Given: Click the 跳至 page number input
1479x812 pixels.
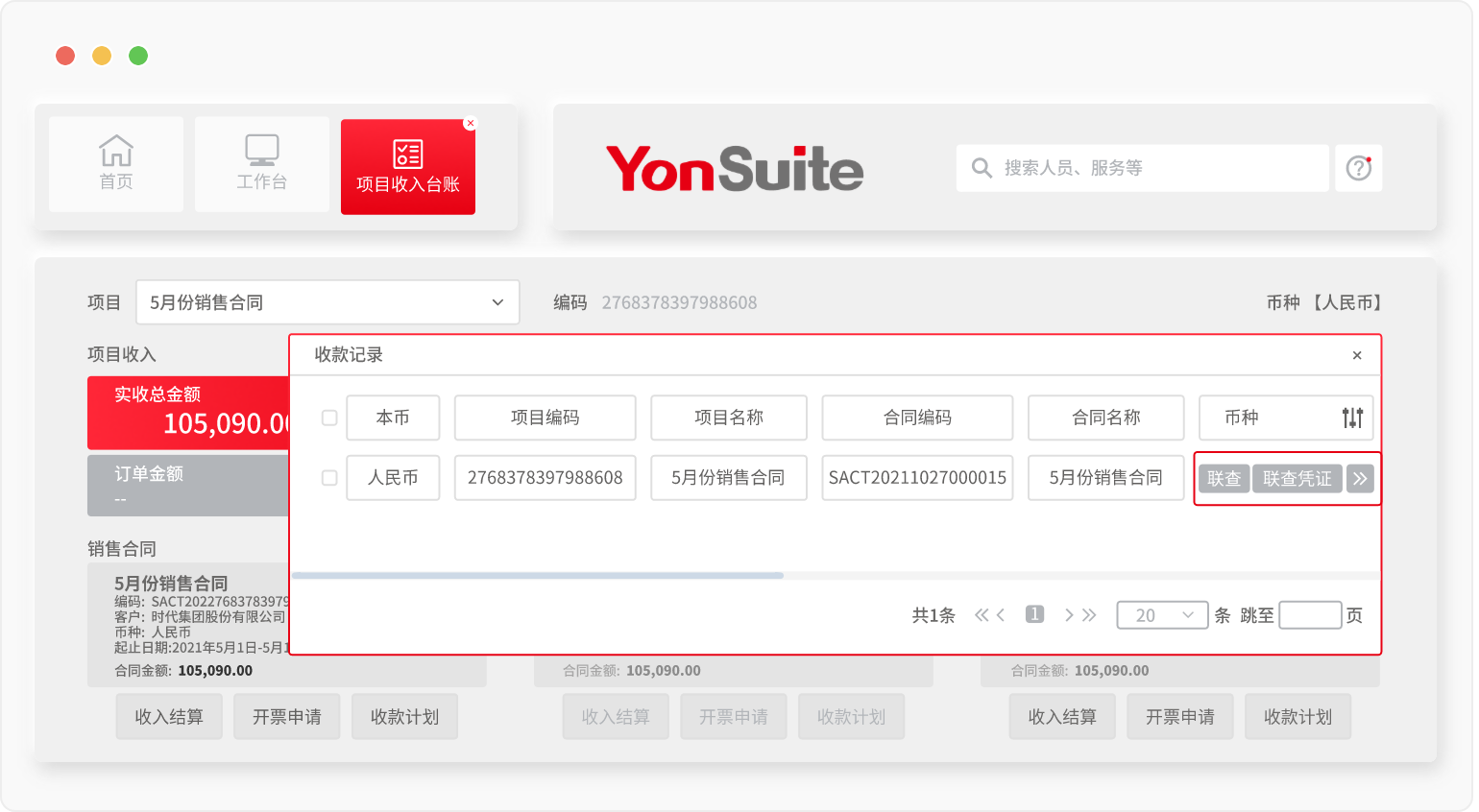Looking at the screenshot, I should point(1310,615).
